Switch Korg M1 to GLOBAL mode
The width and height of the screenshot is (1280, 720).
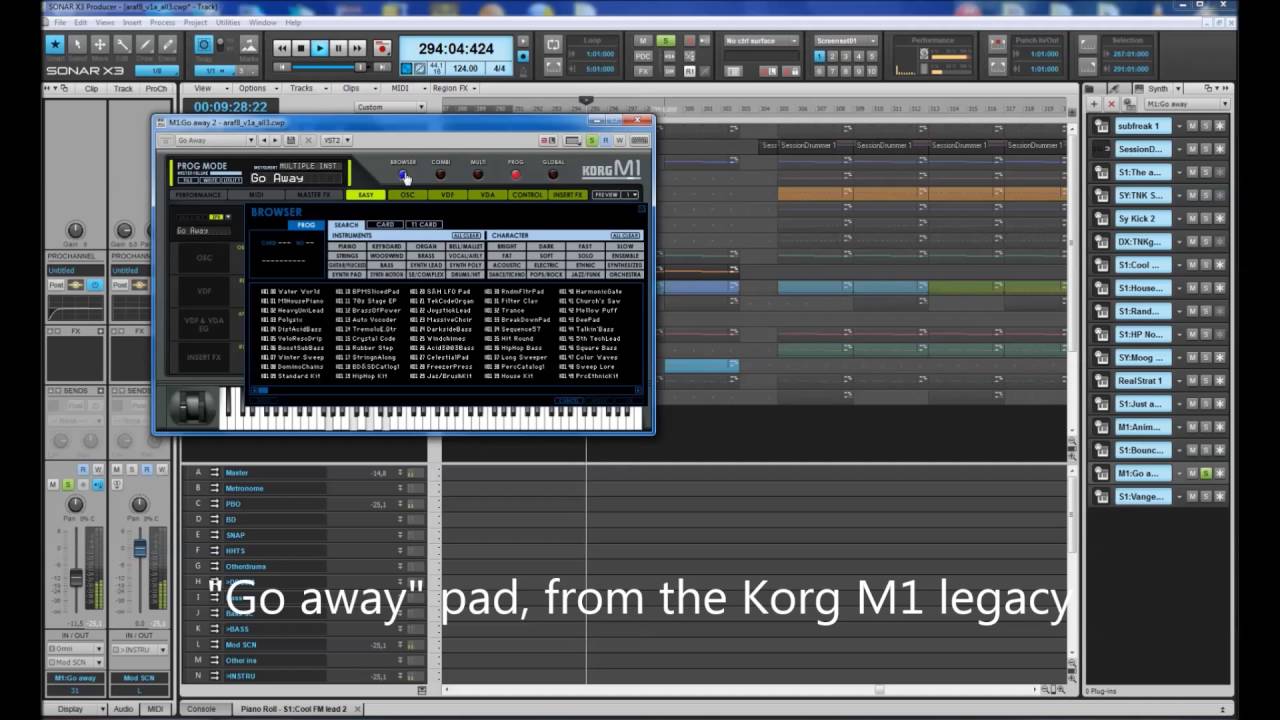553,174
